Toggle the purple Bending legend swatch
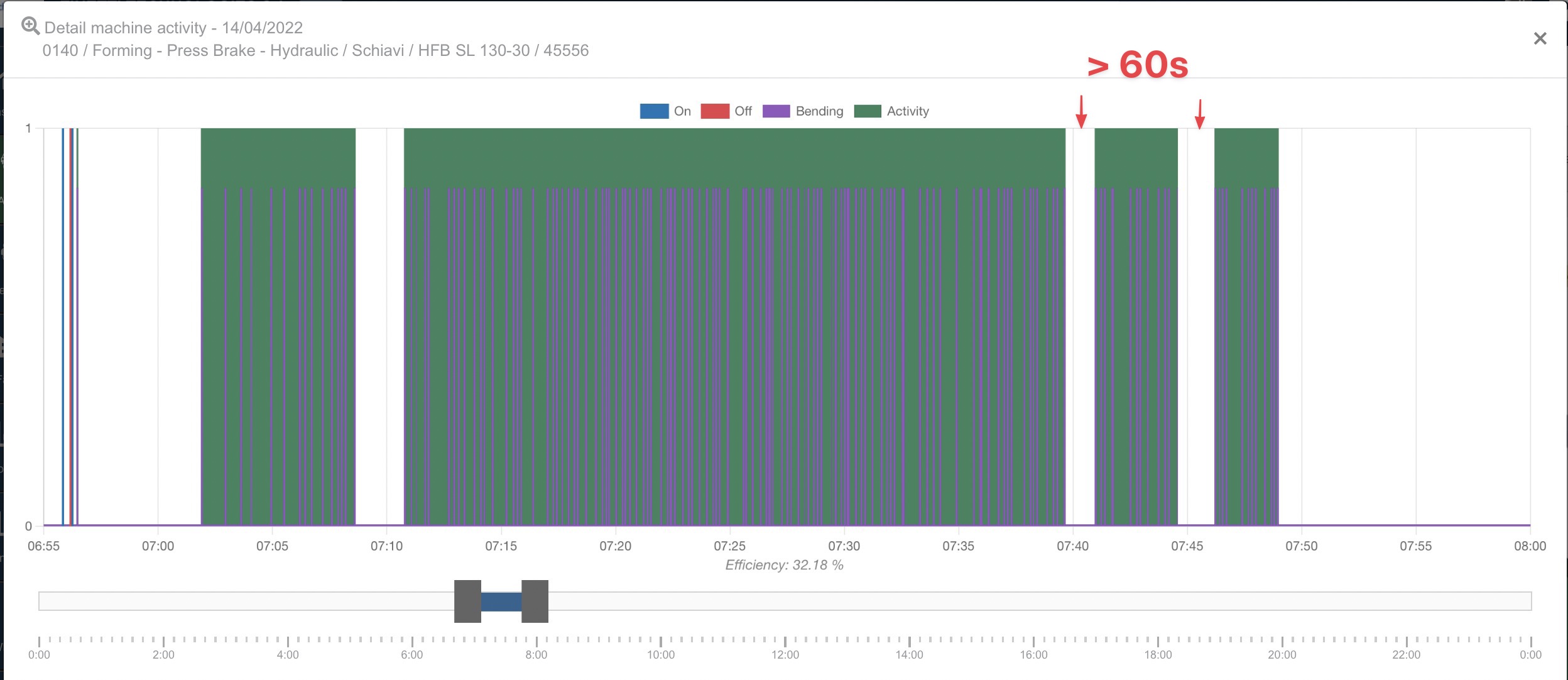 click(x=776, y=111)
